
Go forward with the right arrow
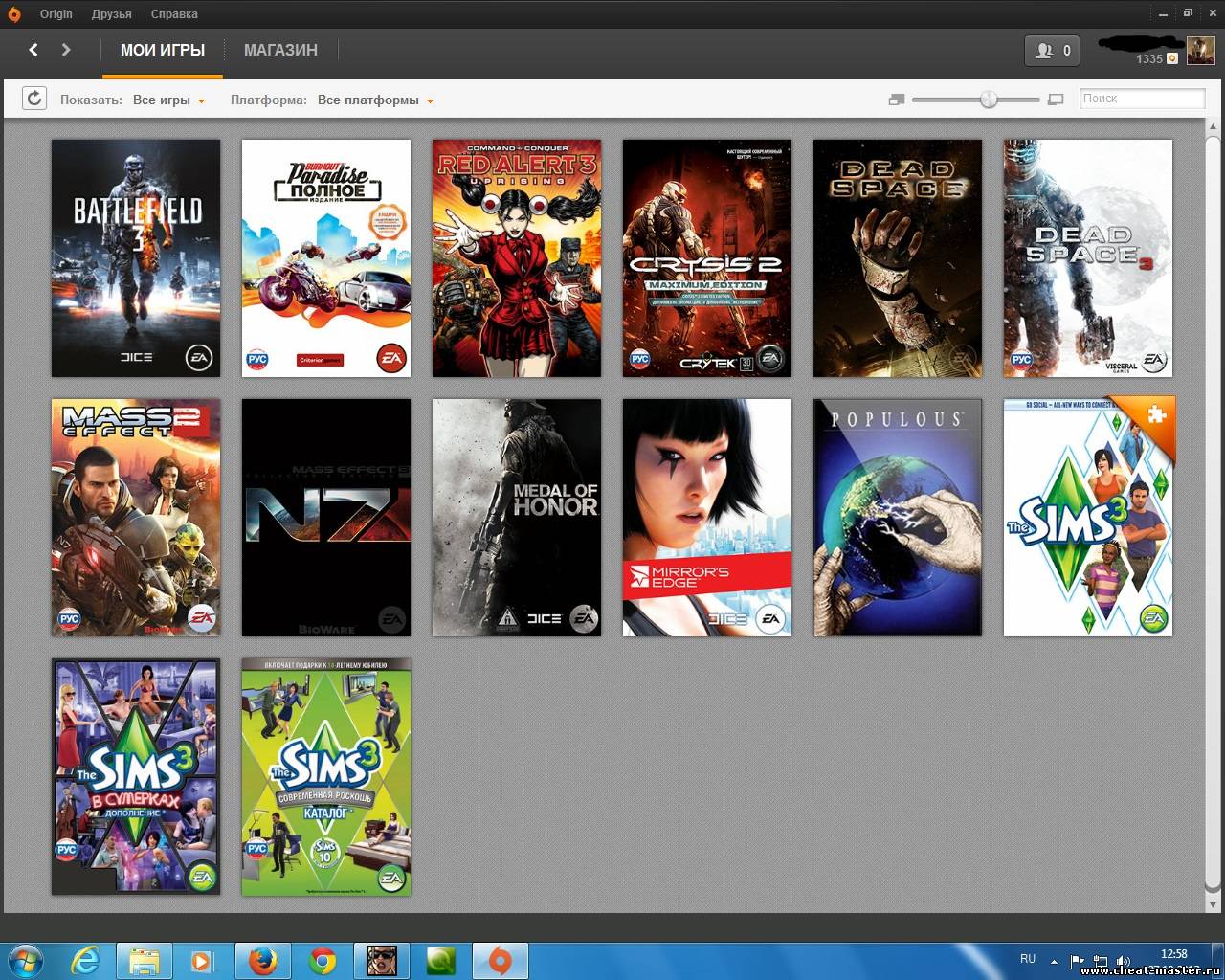pyautogui.click(x=66, y=50)
